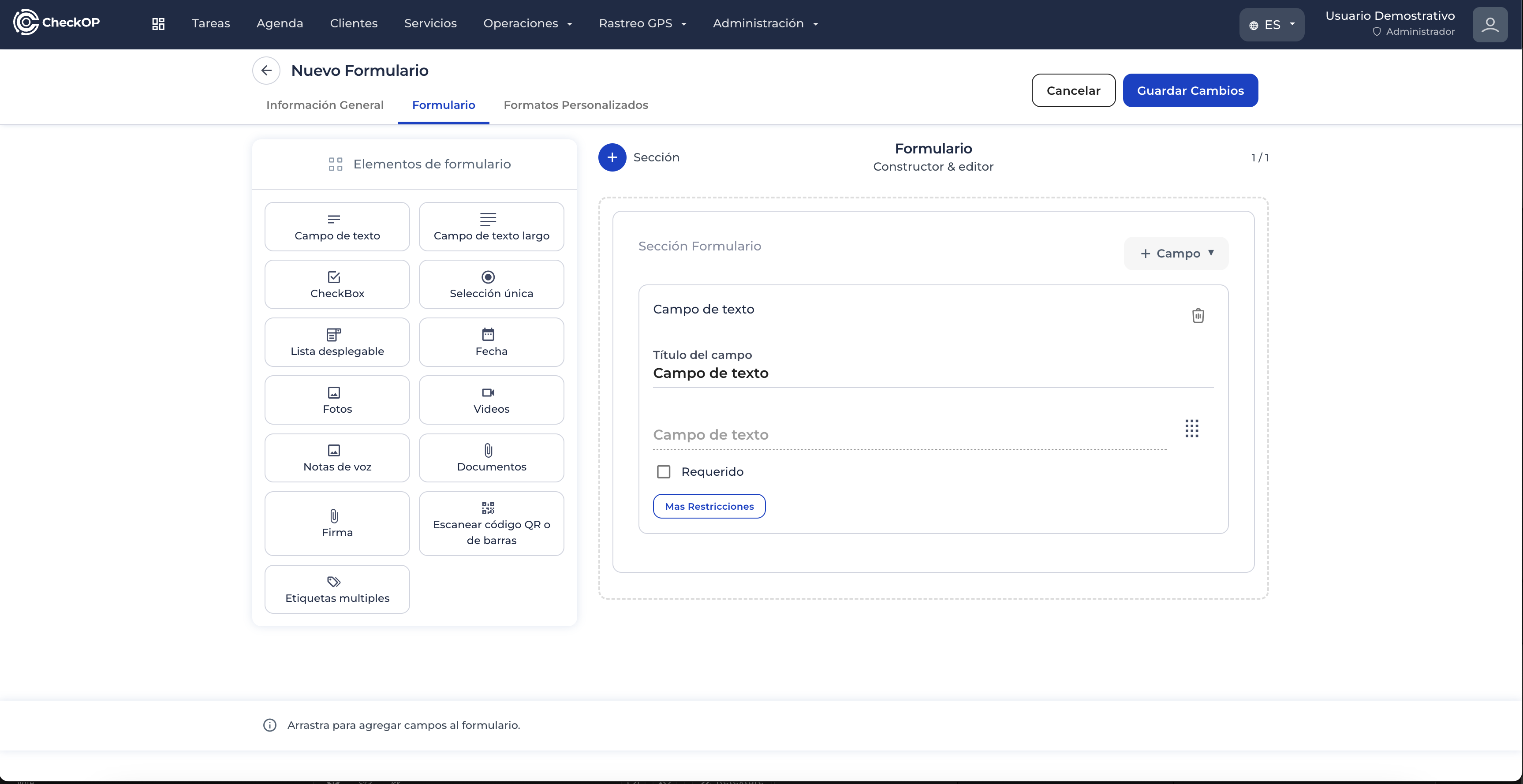
Task: Add a CheckBox form element
Action: coord(337,284)
